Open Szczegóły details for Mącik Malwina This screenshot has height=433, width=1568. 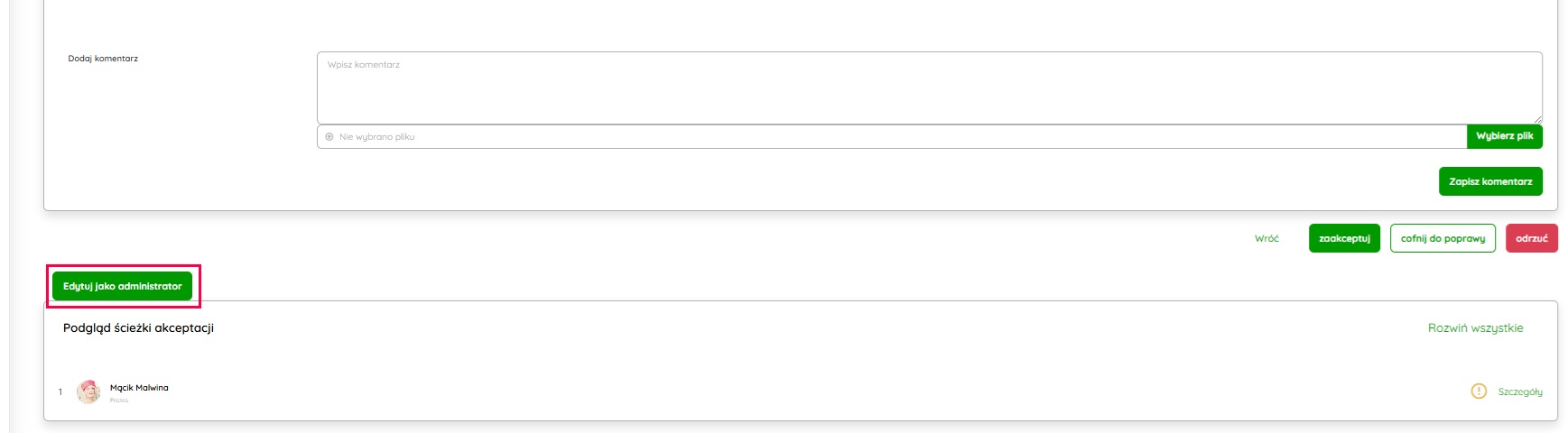coord(1520,392)
